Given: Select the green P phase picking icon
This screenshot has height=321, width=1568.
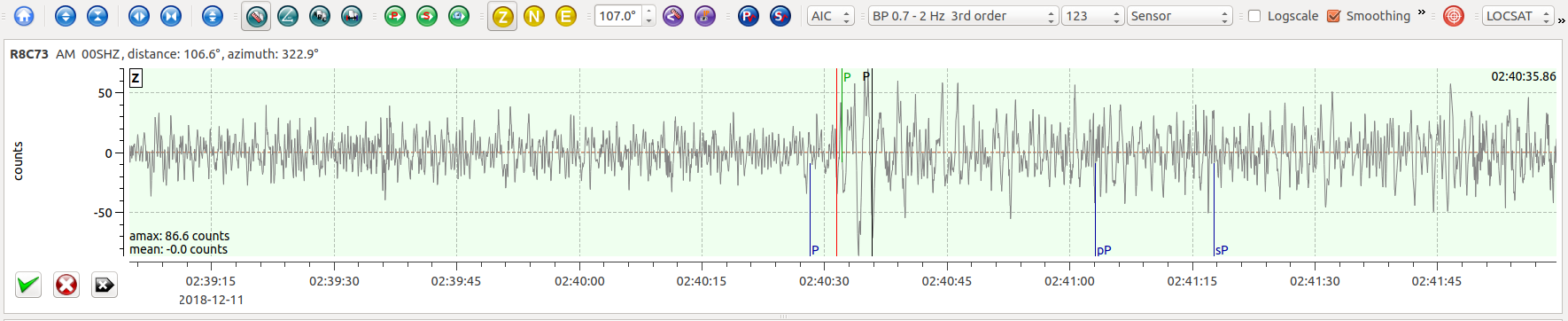Looking at the screenshot, I should (395, 16).
